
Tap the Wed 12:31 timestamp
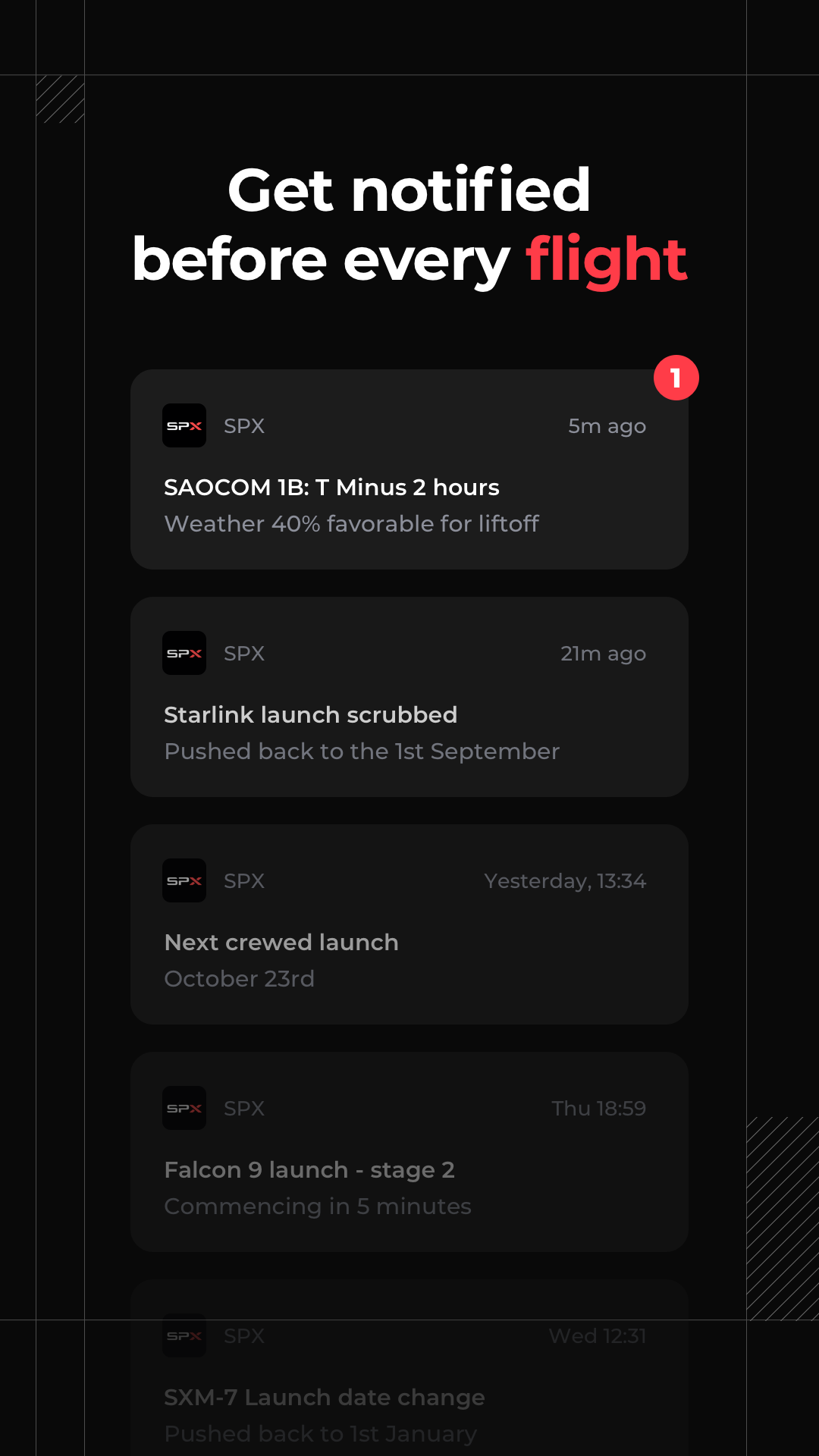(598, 1336)
